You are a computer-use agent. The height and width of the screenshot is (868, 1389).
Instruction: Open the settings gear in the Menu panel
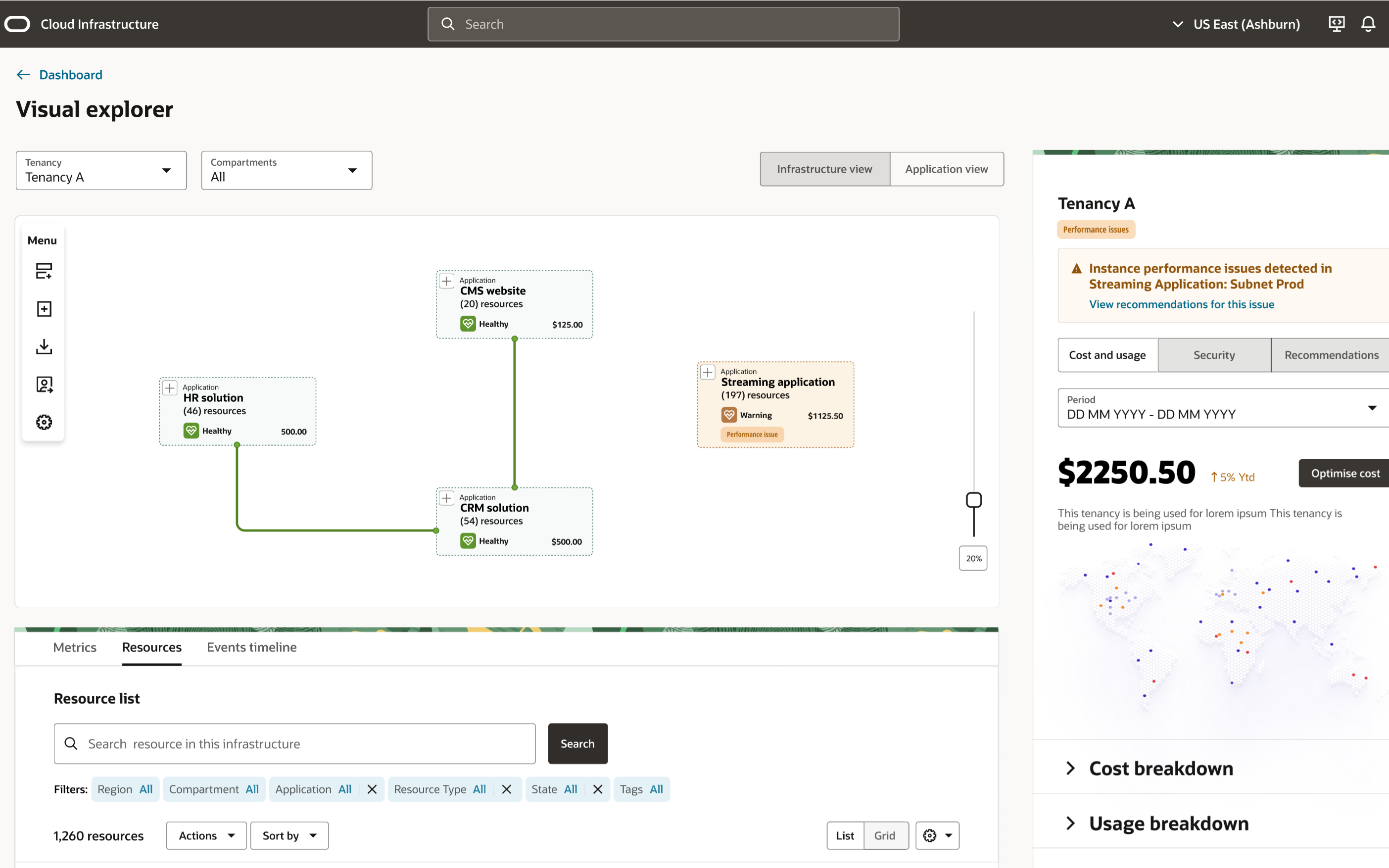(44, 422)
